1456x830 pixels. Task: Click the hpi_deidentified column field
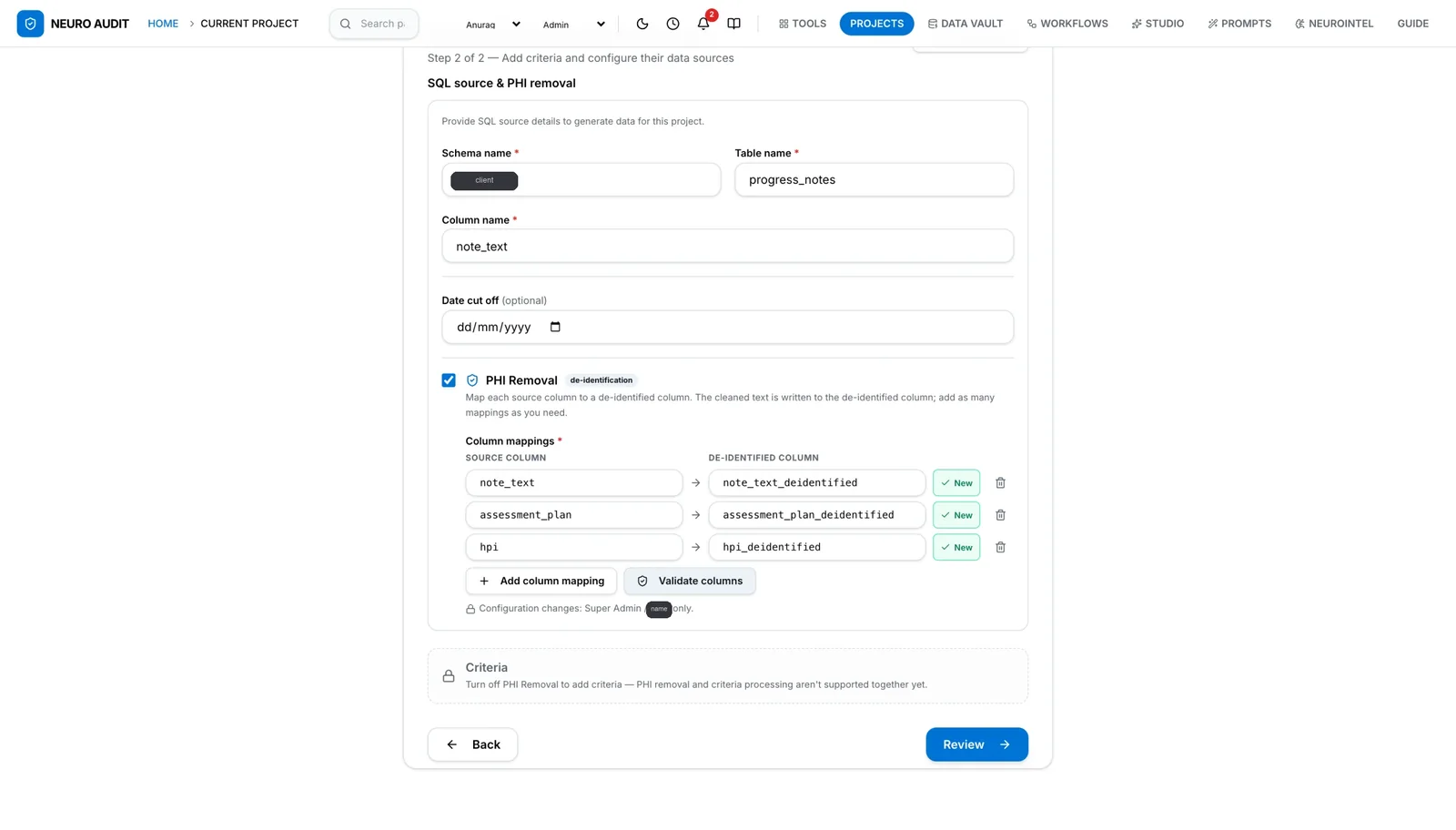pyautogui.click(x=816, y=547)
